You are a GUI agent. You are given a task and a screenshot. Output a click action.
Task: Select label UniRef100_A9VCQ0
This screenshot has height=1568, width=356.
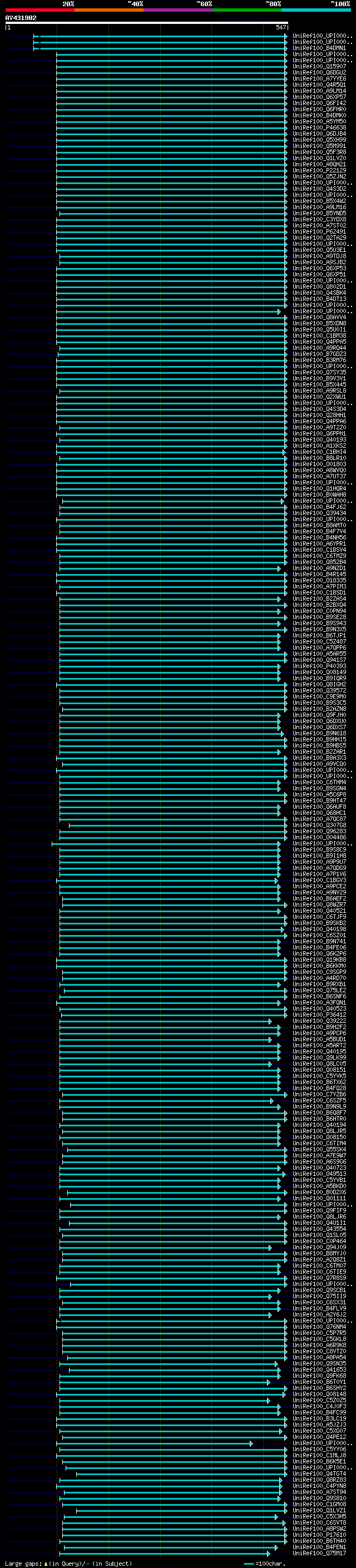coord(319,764)
